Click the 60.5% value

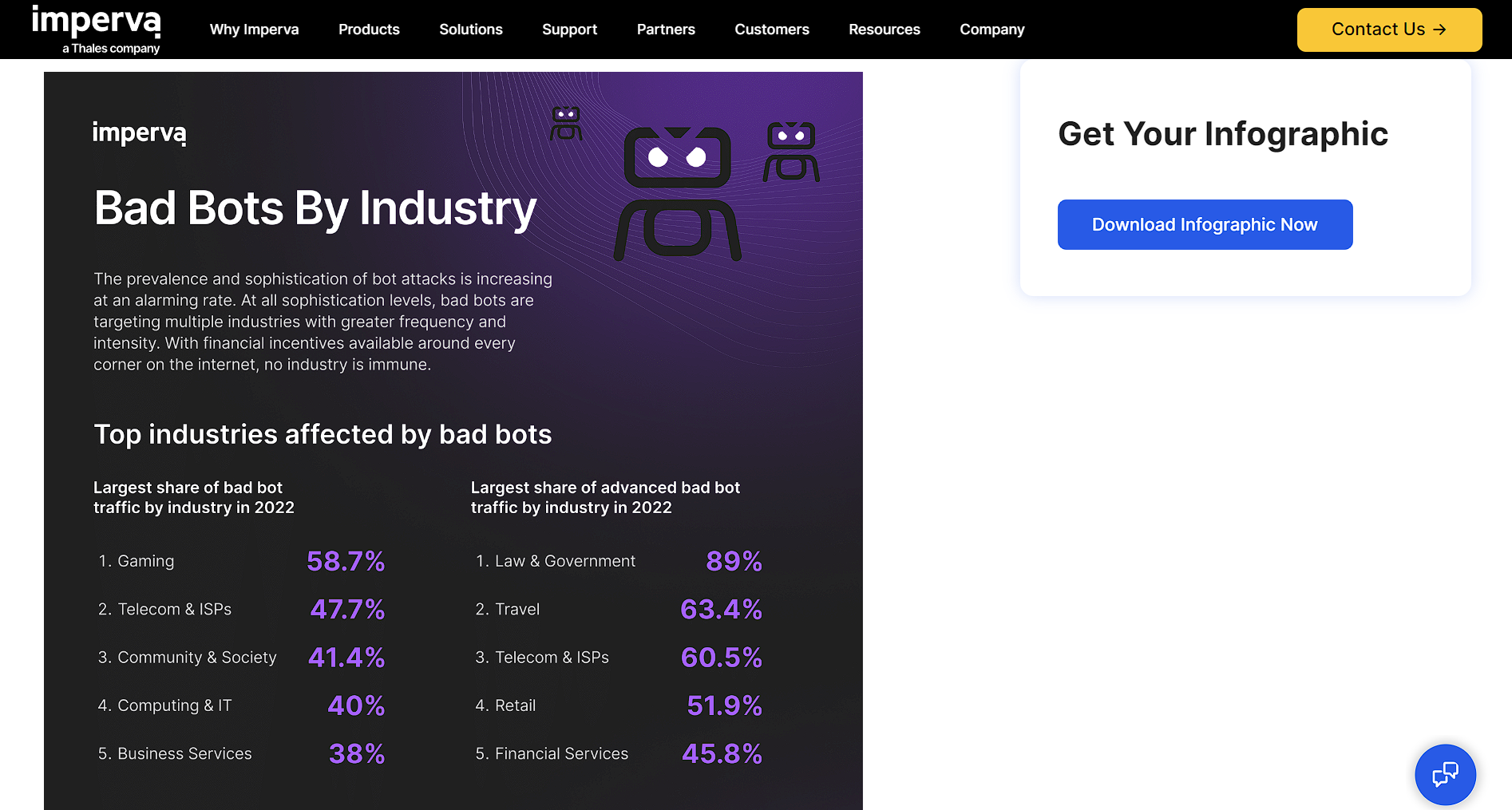pyautogui.click(x=722, y=658)
